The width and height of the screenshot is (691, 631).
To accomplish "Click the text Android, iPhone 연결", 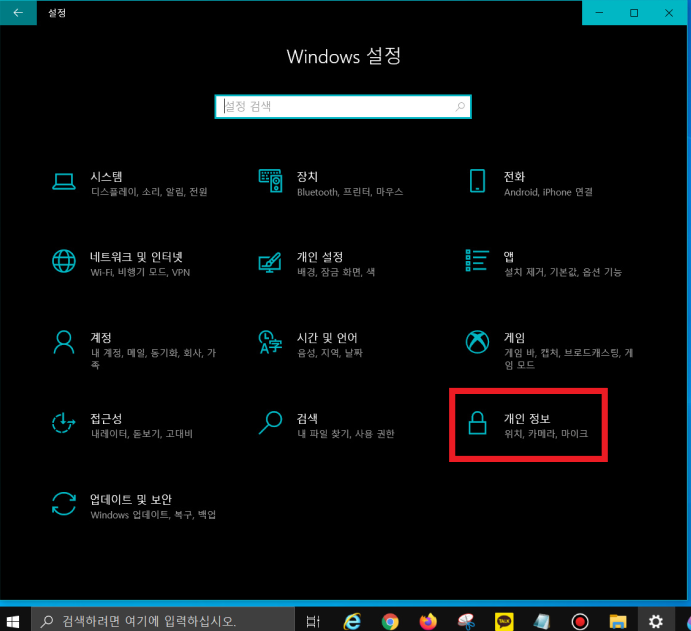I will click(x=548, y=192).
